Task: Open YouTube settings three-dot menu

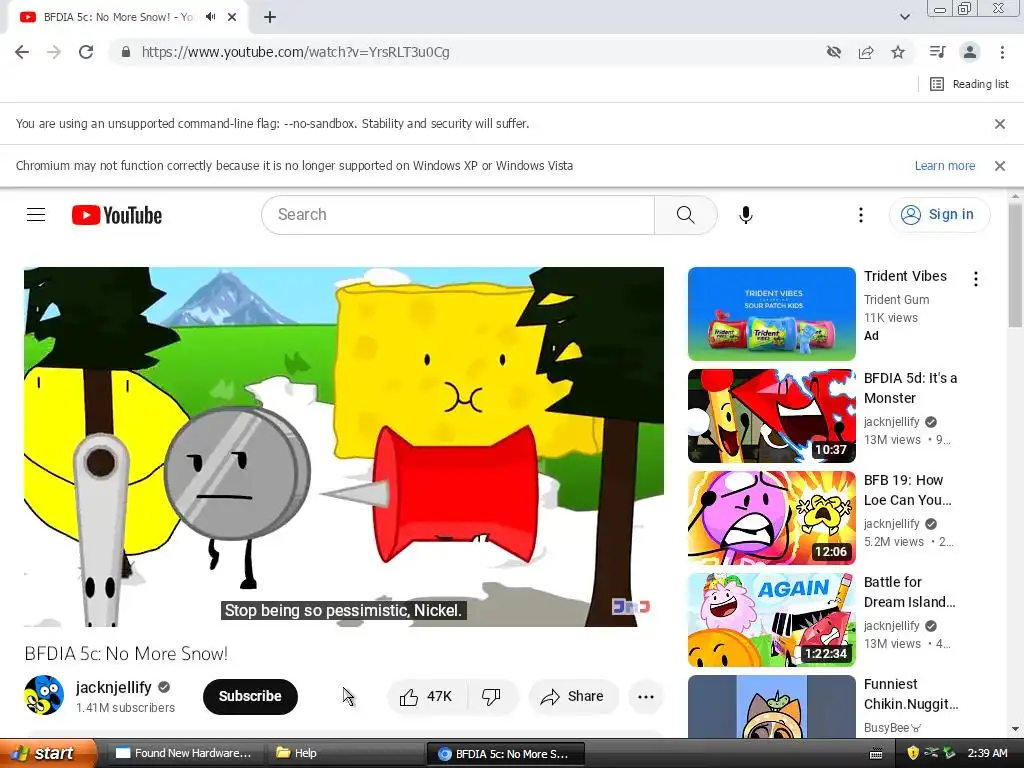Action: [x=861, y=215]
